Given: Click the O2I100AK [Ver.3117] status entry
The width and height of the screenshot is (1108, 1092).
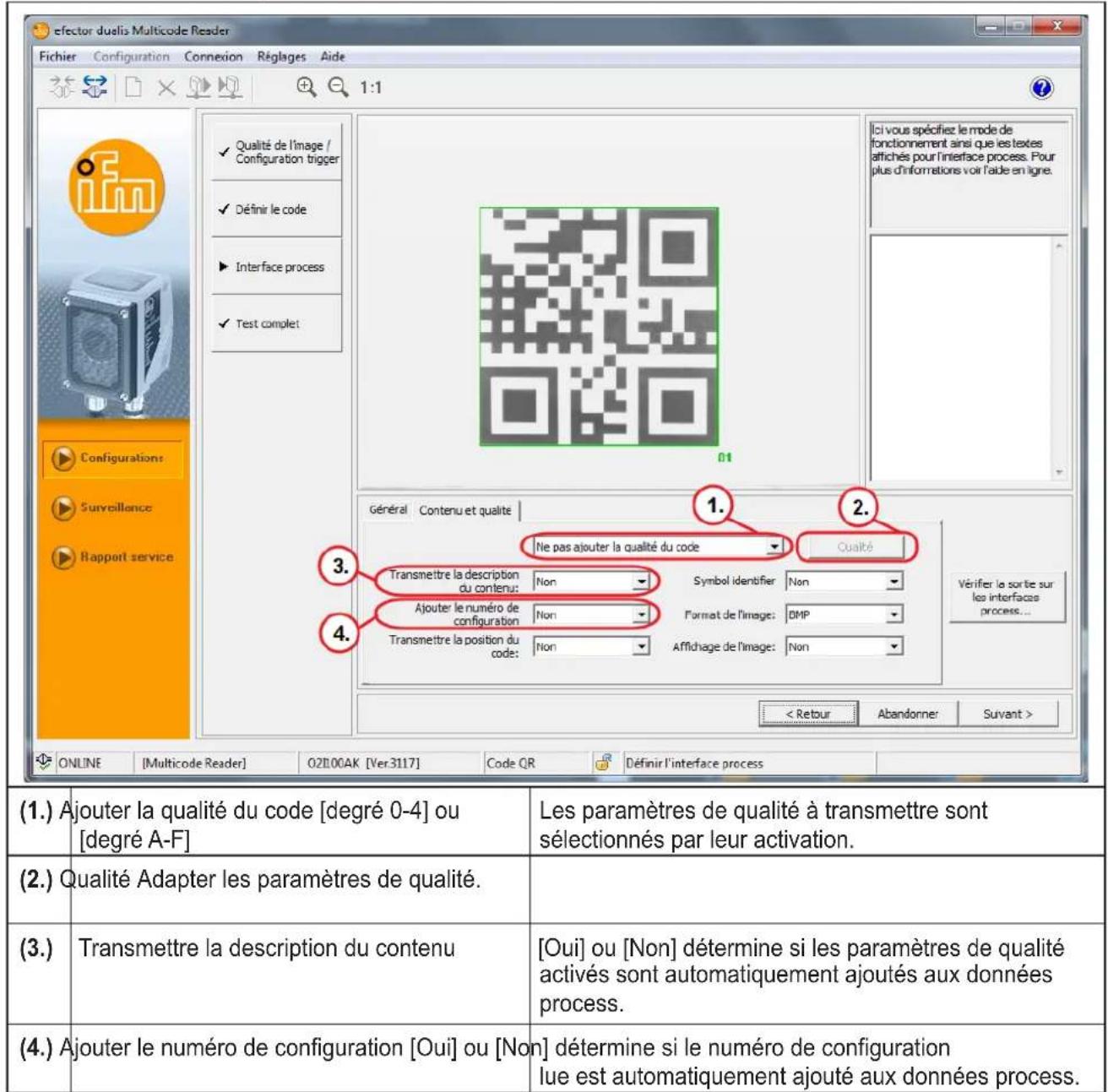Looking at the screenshot, I should click(363, 763).
